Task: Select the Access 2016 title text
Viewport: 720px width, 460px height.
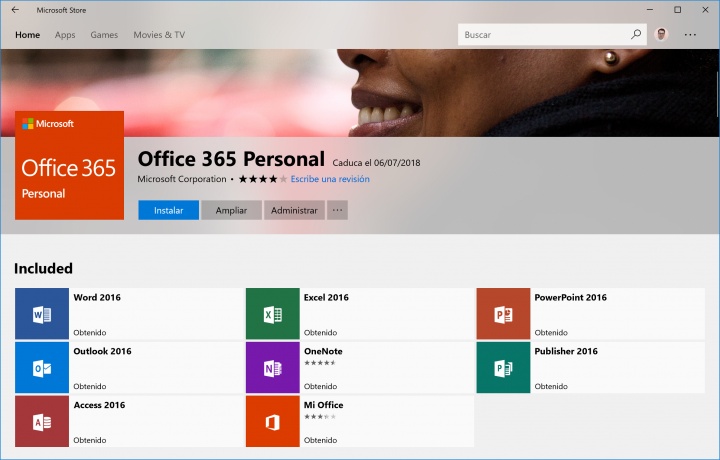Action: [99, 405]
